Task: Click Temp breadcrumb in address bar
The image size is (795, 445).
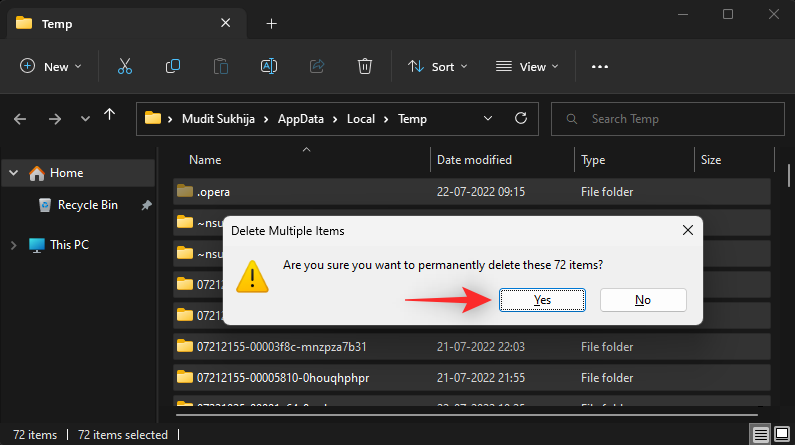Action: click(412, 119)
